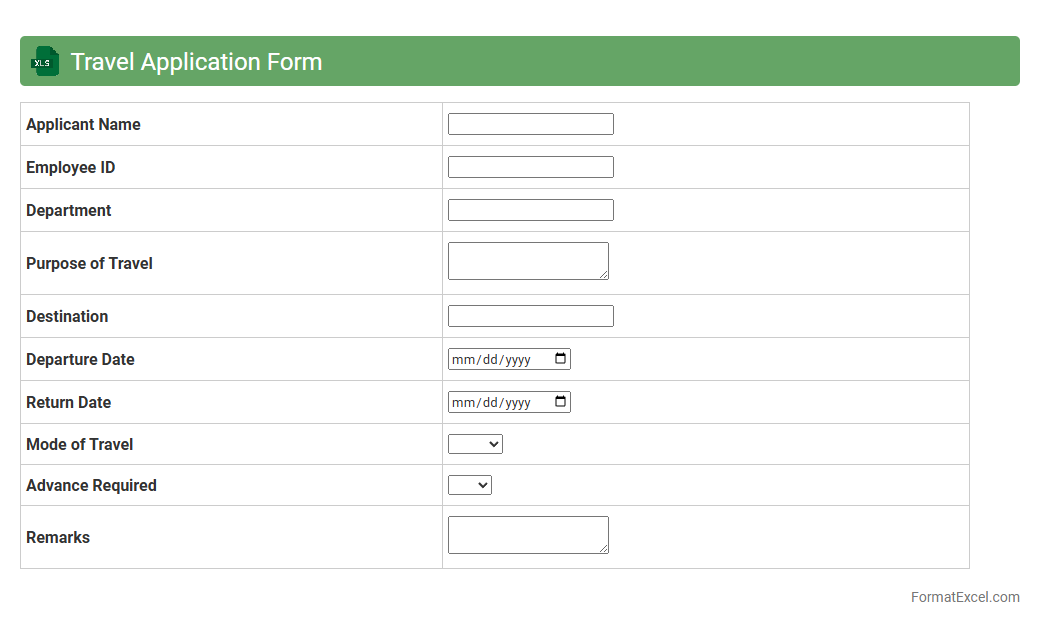Click the Departure Date mm/dd/yyyy field
Screen dimensions: 1040x626
(495, 360)
